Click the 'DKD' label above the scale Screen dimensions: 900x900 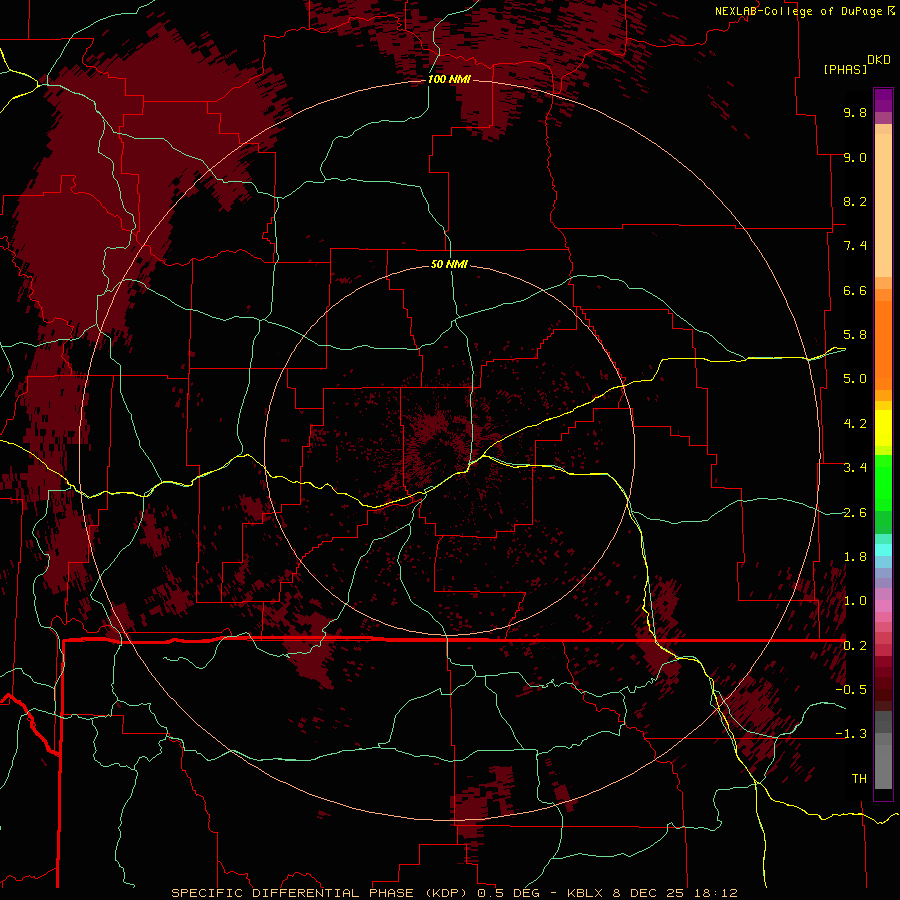(x=879, y=60)
